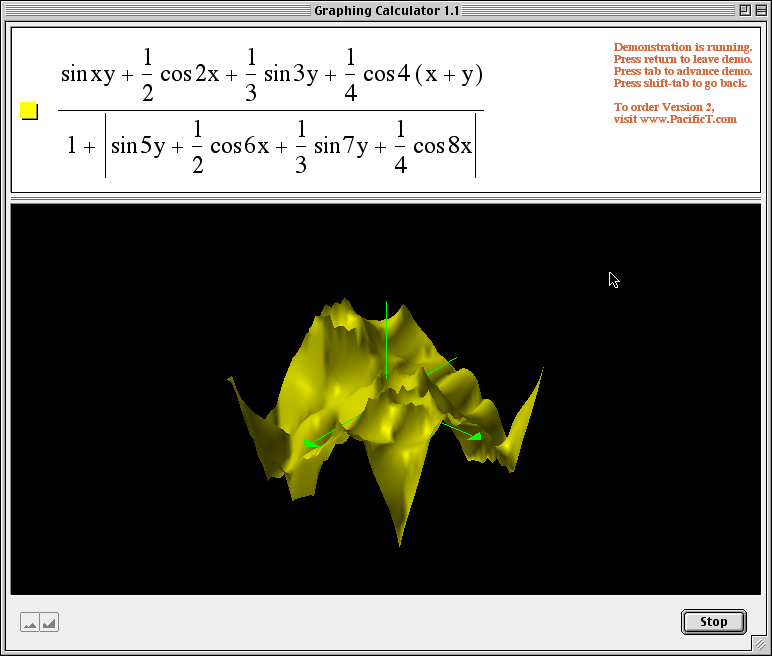Click 'visit www.PacificT.com' text
772x656 pixels.
click(x=675, y=119)
